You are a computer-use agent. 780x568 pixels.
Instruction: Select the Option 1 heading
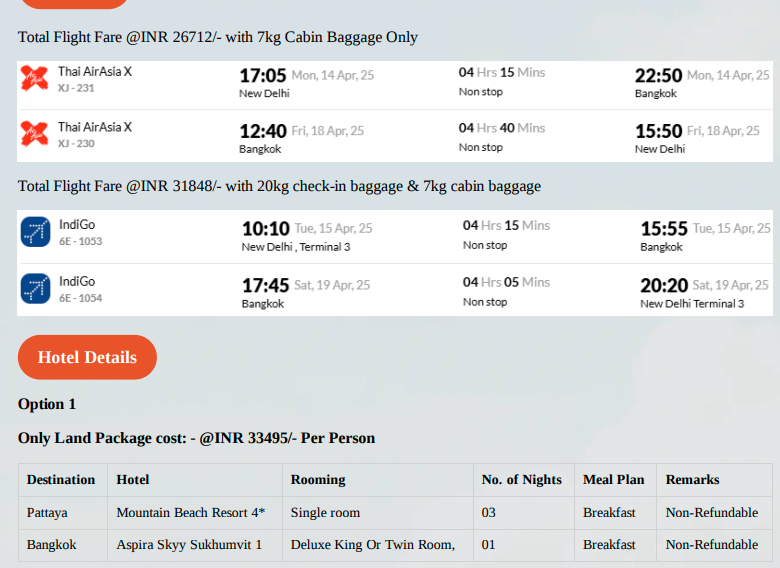click(x=47, y=404)
